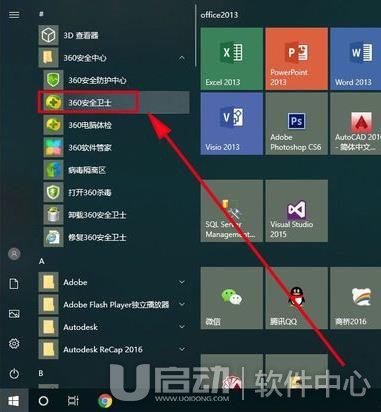Expand Autodesk ReCap 2016 folder chevron
This screenshot has width=381, height=412.
tap(182, 349)
